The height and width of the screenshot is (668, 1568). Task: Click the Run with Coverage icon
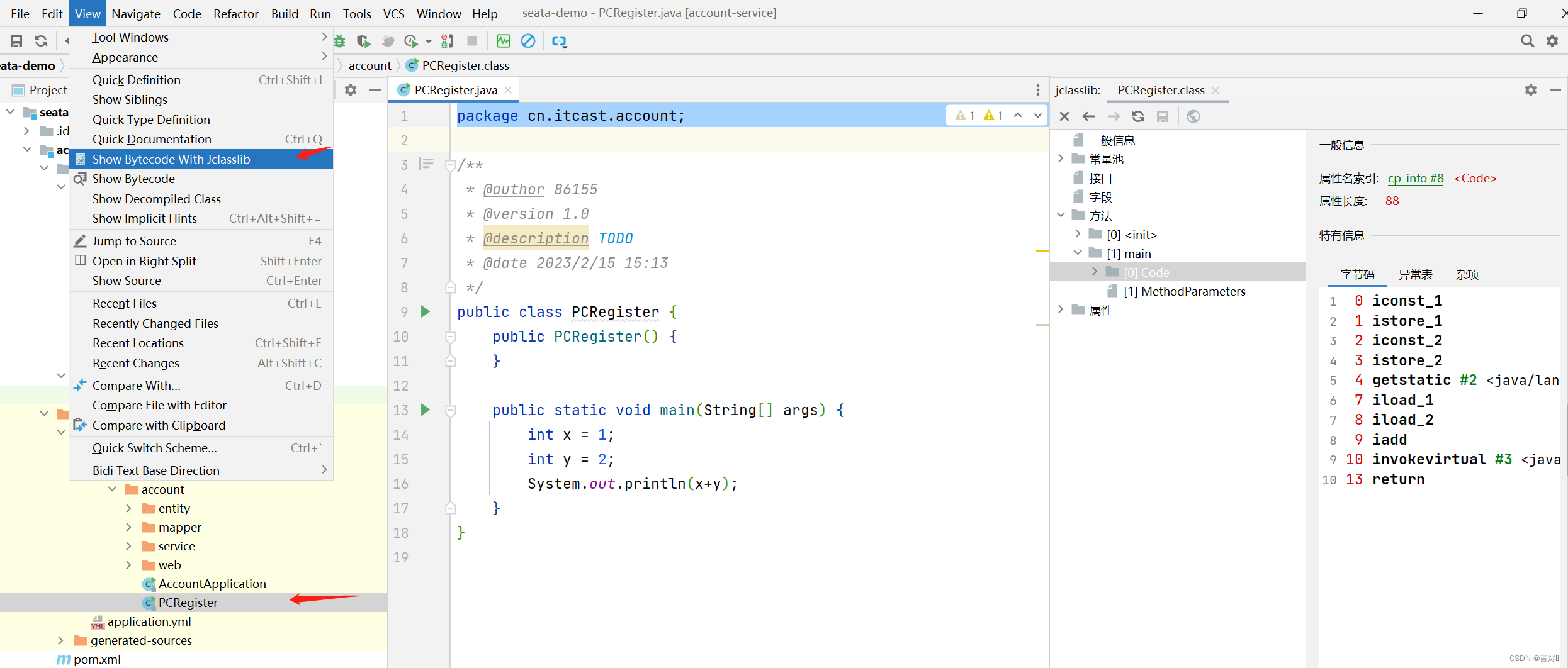[x=363, y=41]
